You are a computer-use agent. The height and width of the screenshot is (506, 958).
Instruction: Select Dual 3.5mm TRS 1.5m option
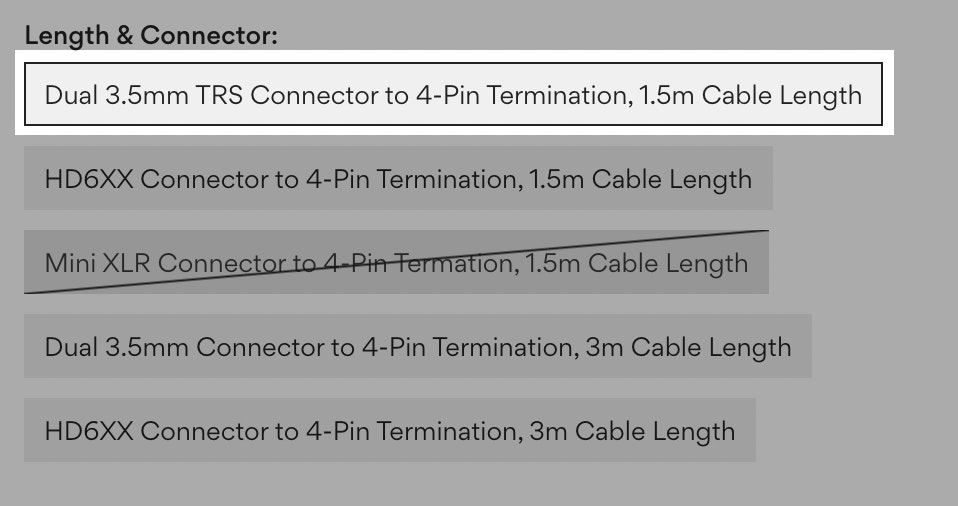[453, 95]
